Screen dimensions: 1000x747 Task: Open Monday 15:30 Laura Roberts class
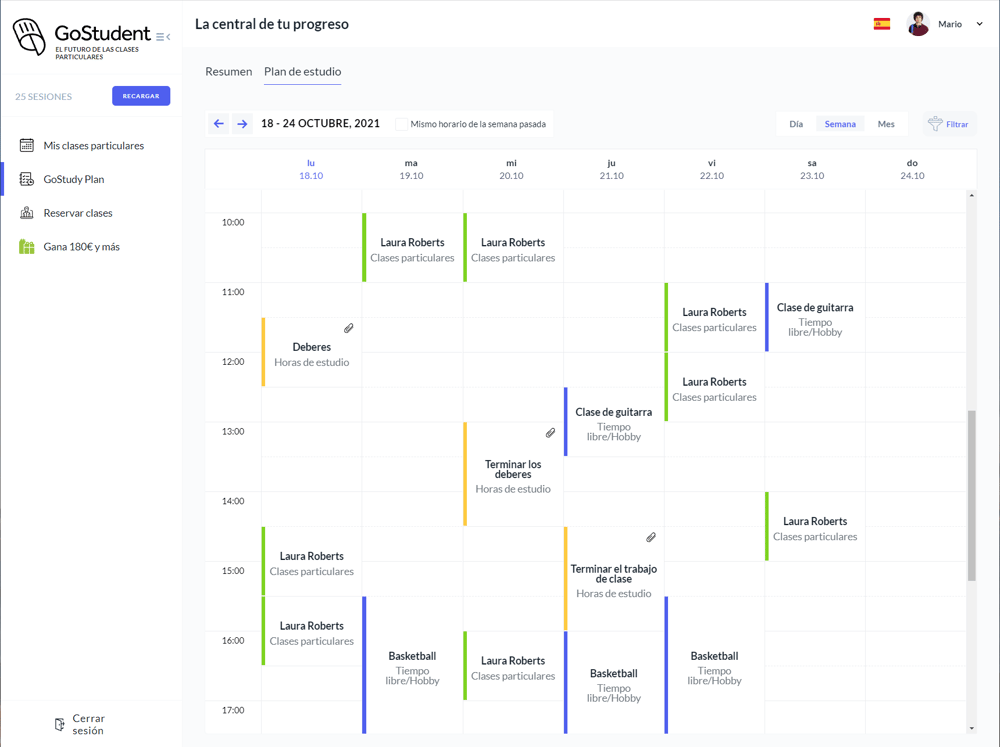click(312, 631)
